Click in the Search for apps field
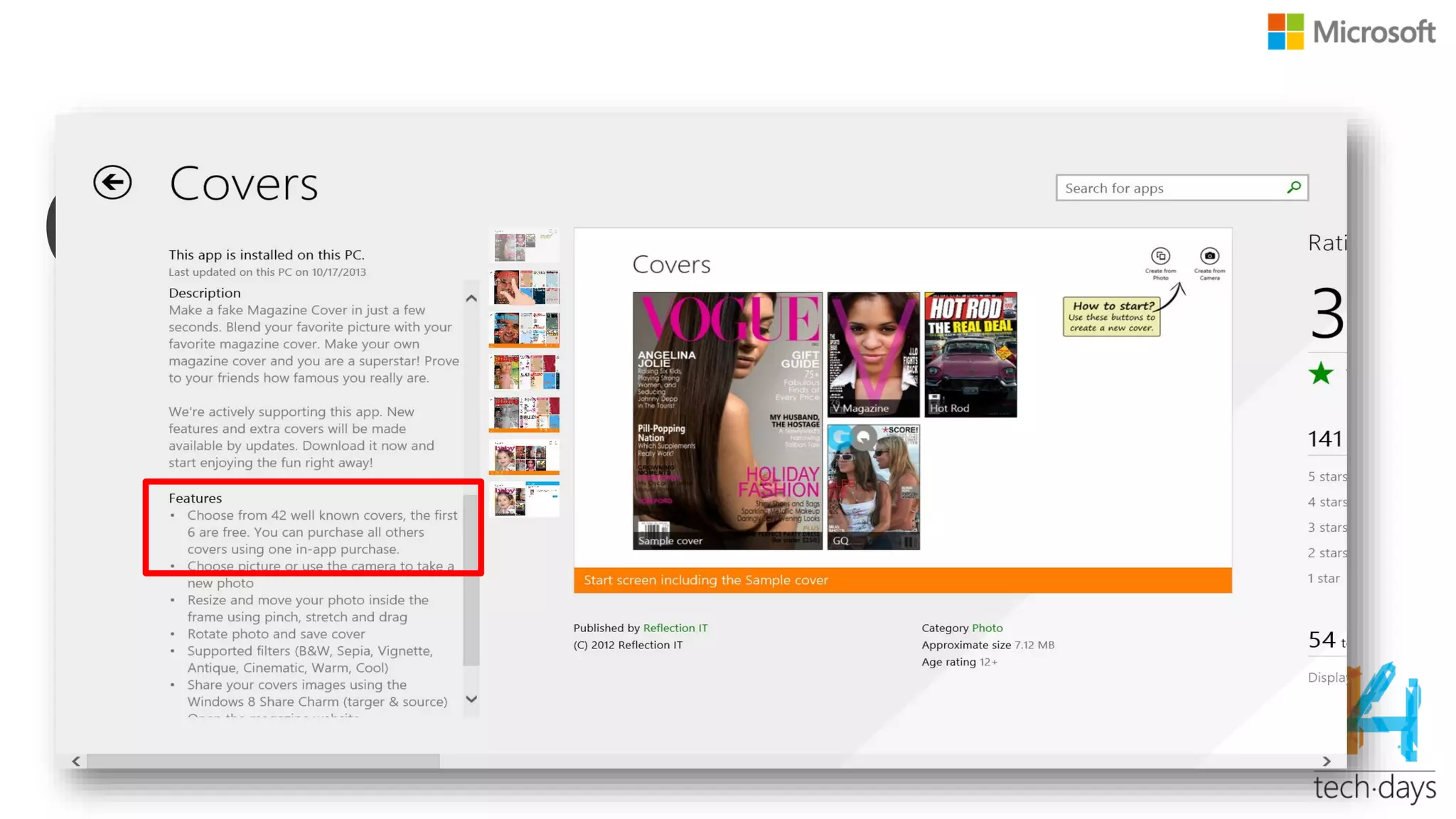 click(1169, 188)
